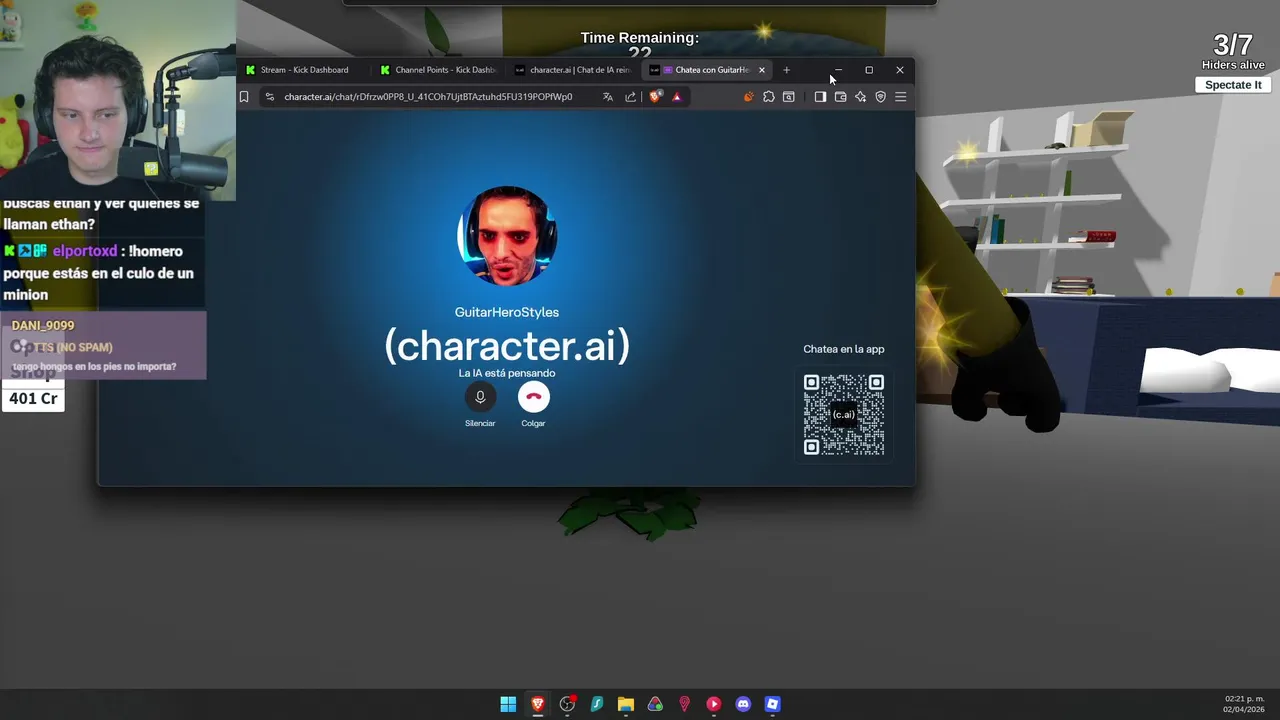
Task: Click the character.ai URL address field
Action: coord(428,97)
